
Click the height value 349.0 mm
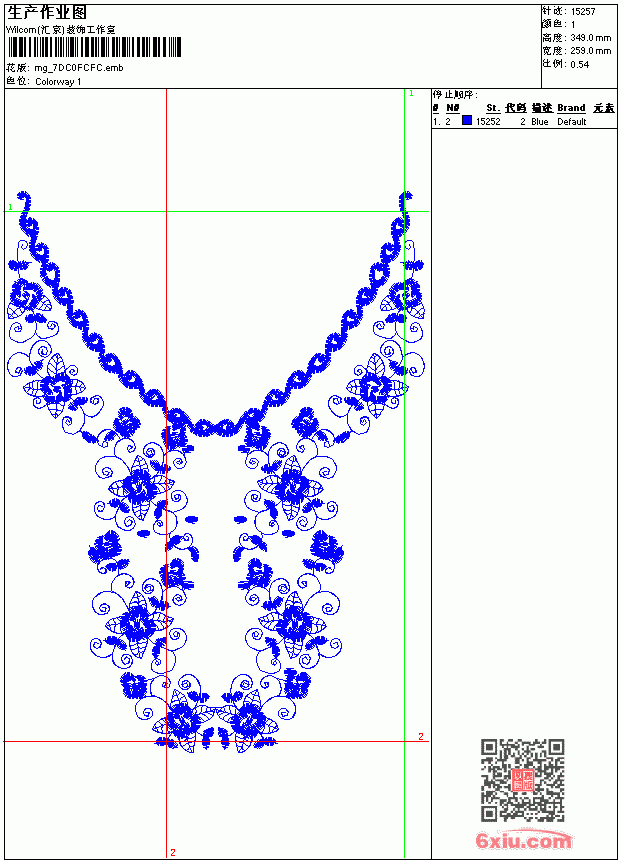pyautogui.click(x=590, y=38)
